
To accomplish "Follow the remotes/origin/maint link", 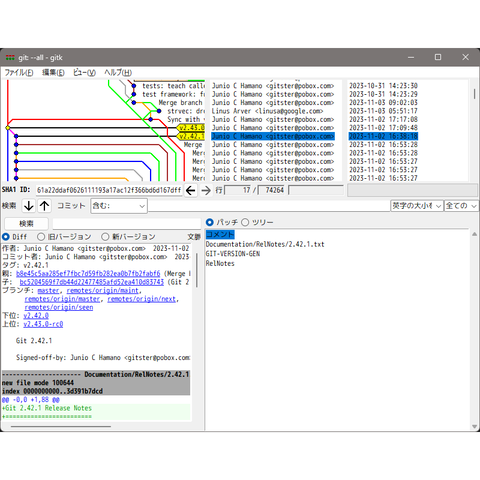I will point(102,290).
